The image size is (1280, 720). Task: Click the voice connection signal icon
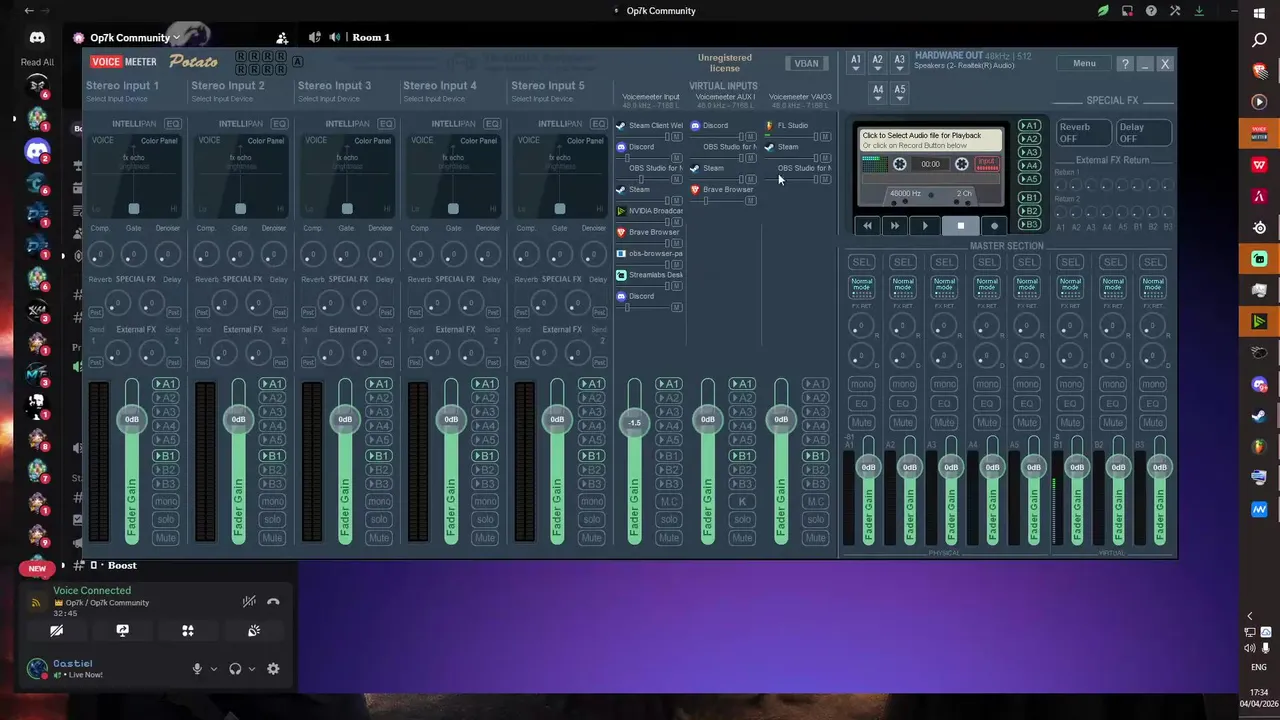pos(37,602)
